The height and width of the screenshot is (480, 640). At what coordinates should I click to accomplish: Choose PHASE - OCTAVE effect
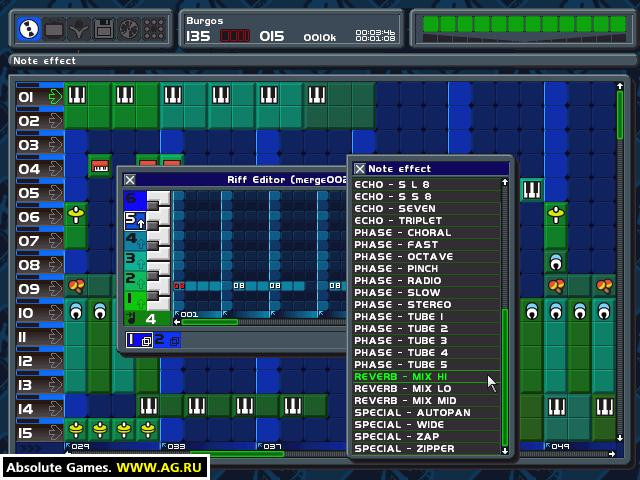(x=426, y=257)
